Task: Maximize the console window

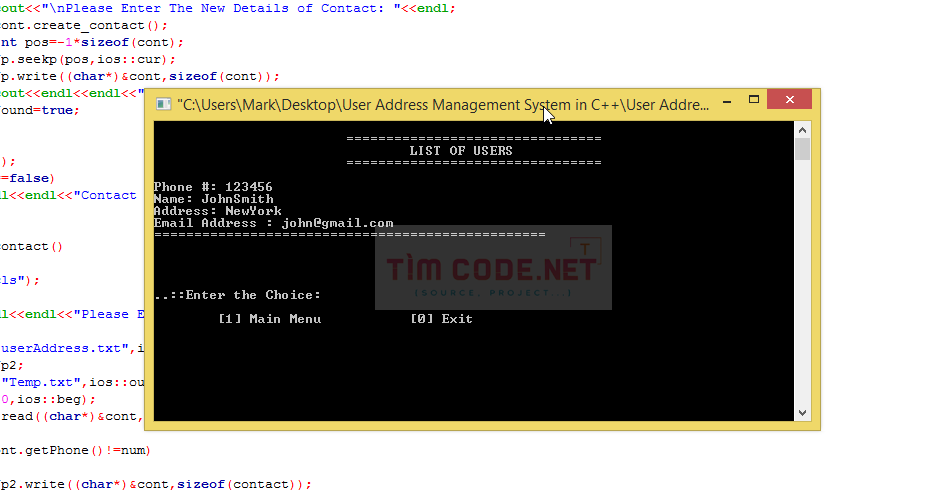Action: 753,100
